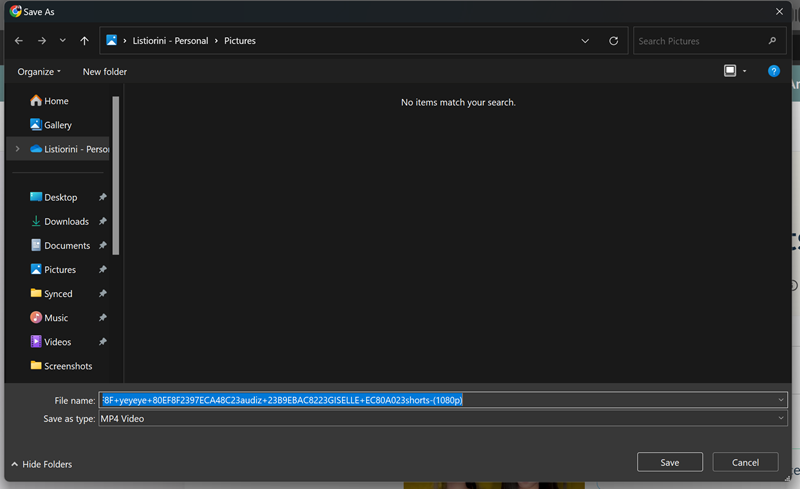Click the pin icon next to Music
Viewport: 800px width, 489px height.
point(102,318)
